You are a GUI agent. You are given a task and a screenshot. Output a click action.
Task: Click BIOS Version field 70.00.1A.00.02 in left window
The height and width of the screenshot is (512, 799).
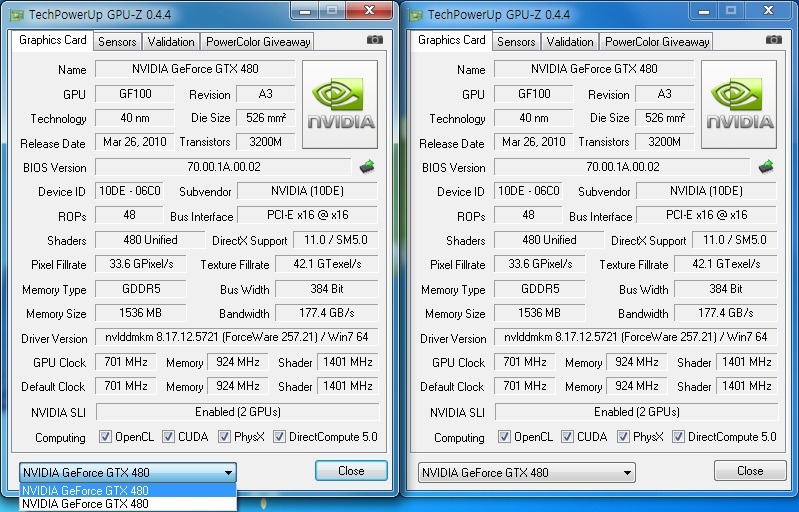tap(223, 167)
